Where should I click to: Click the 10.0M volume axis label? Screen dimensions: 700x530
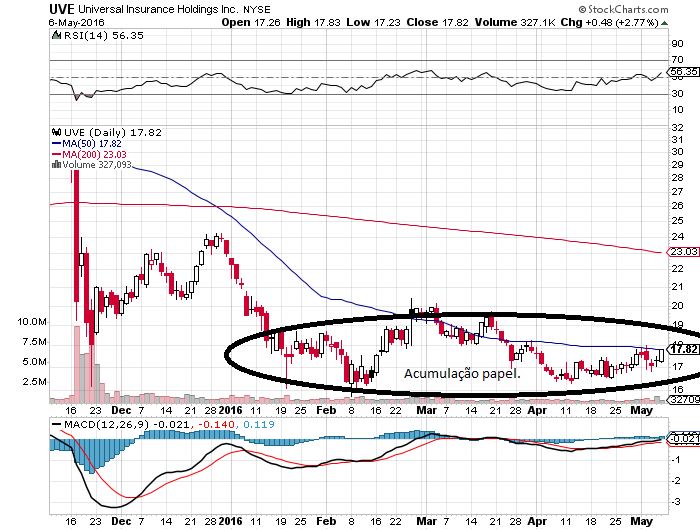pyautogui.click(x=32, y=321)
